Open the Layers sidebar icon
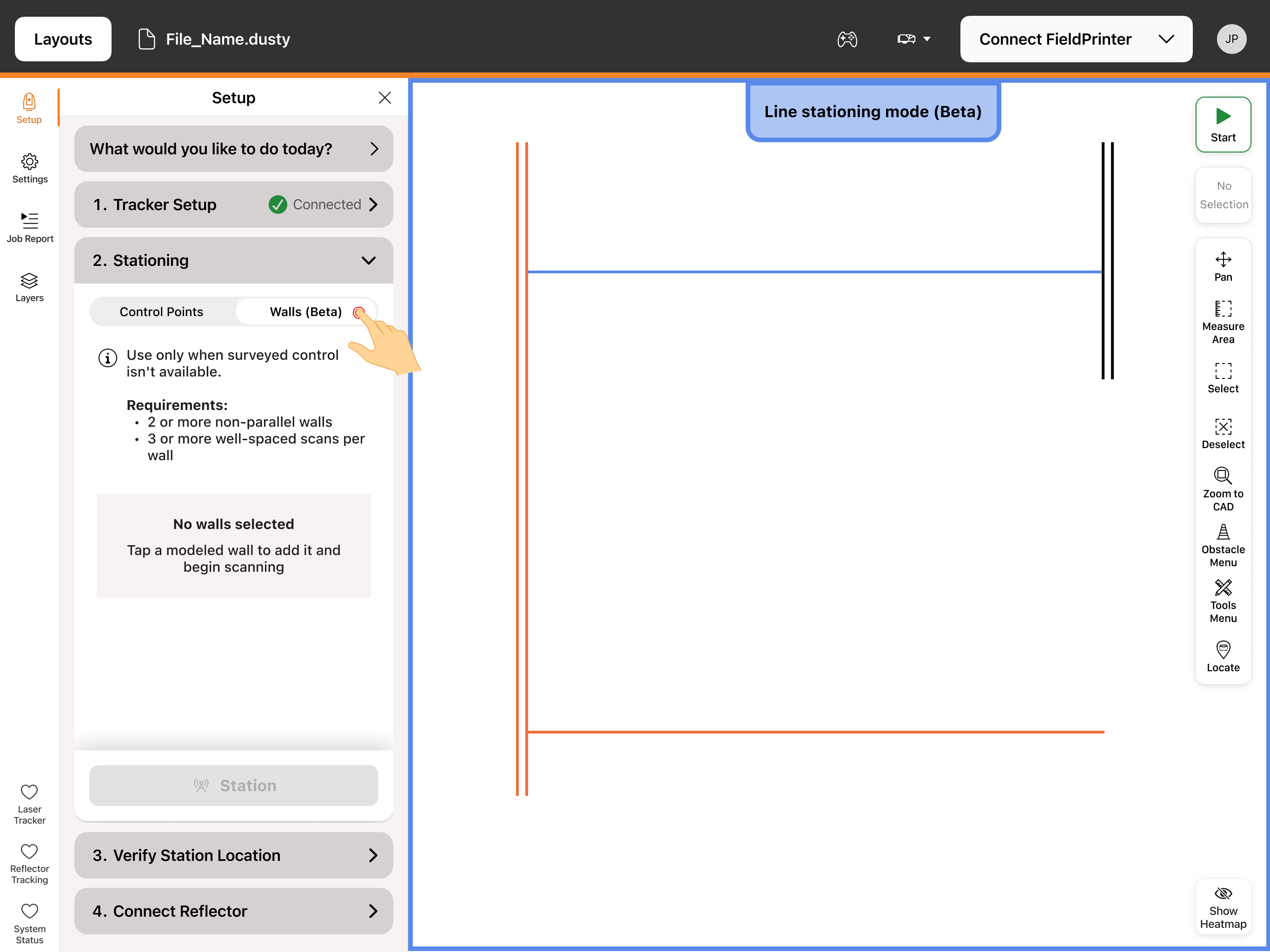Screen dimensions: 1270x952 point(29,287)
